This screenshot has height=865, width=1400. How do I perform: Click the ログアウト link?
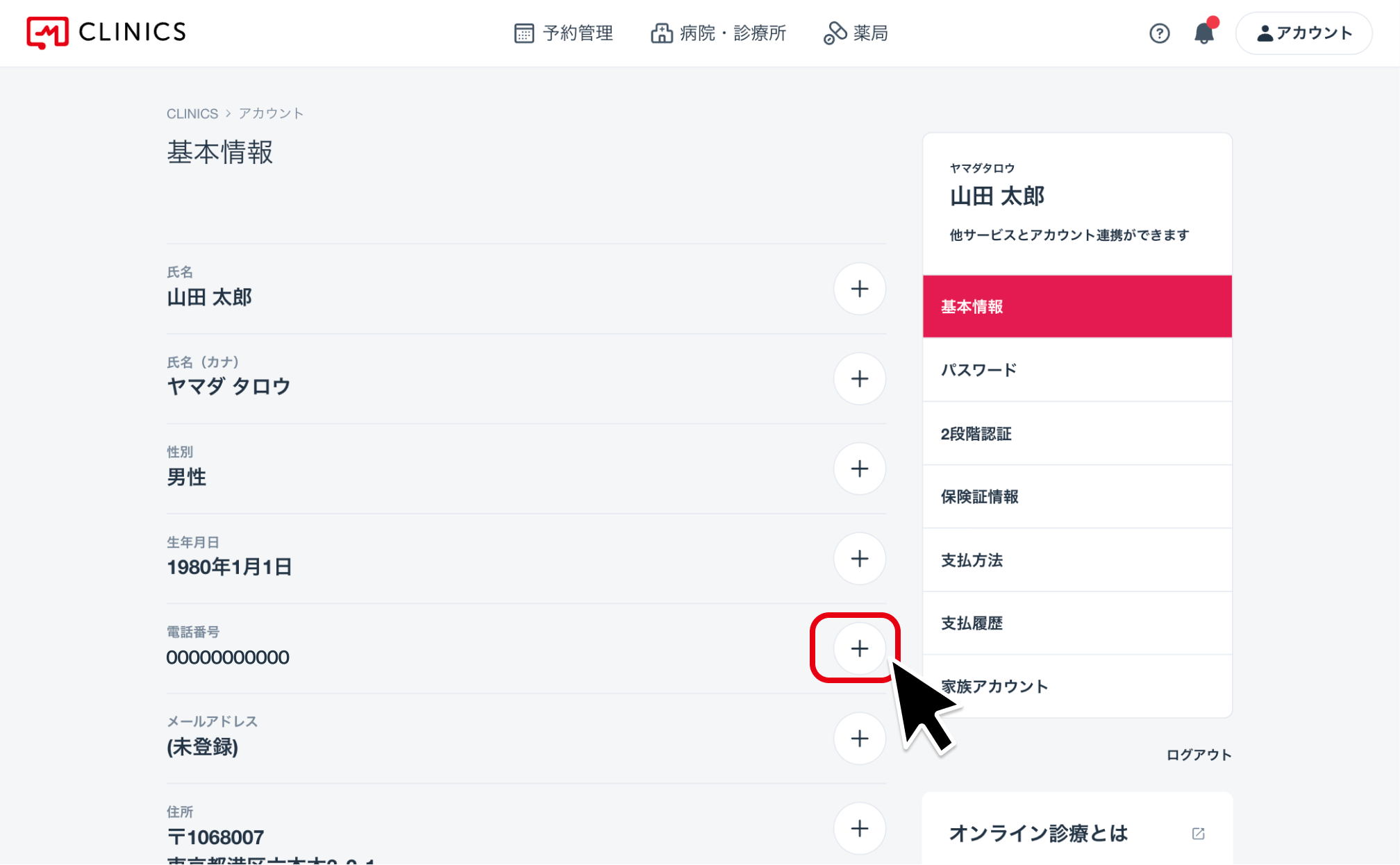1199,755
